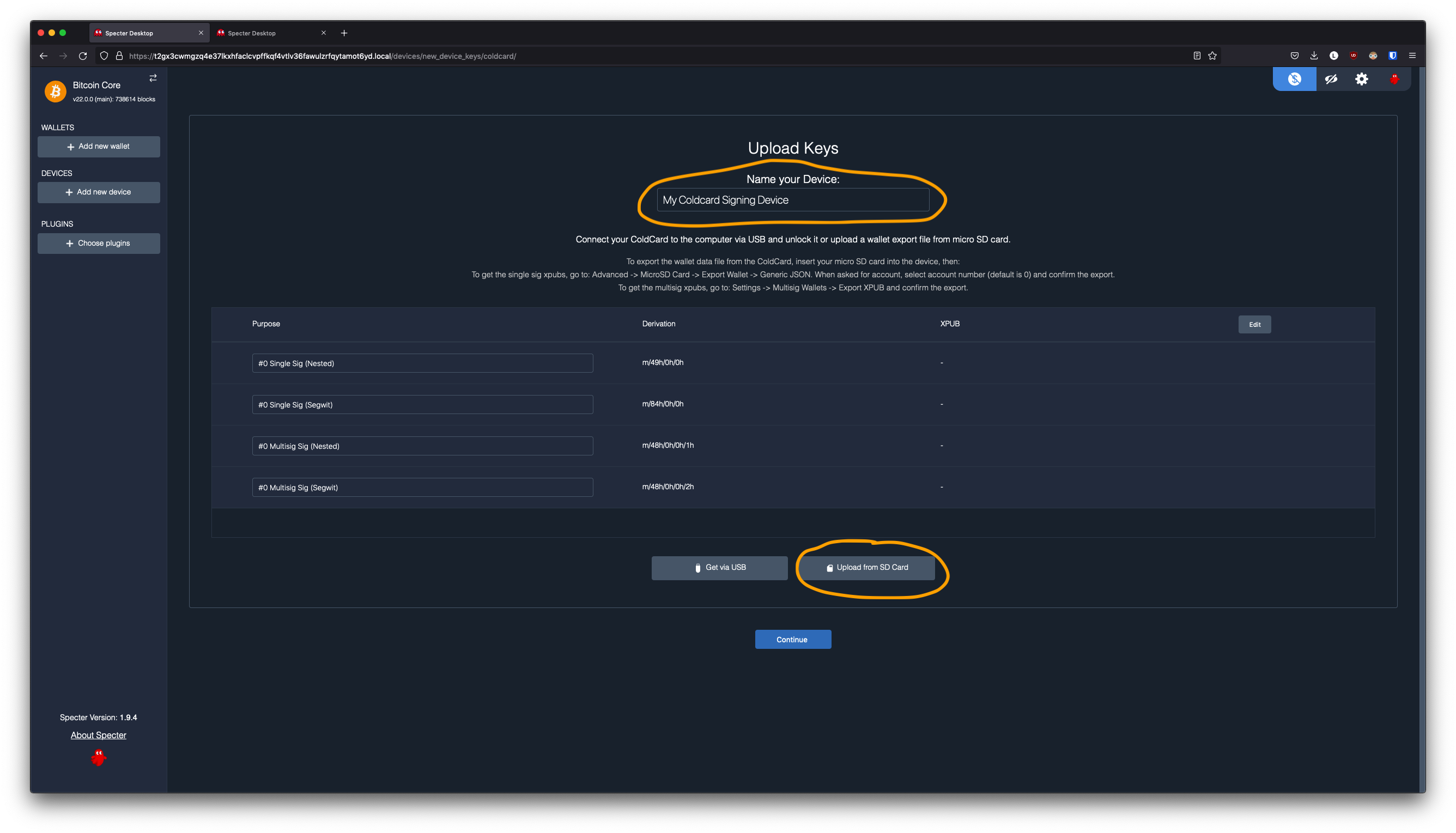Open the About Specter link
This screenshot has height=833, width=1456.
click(x=99, y=735)
